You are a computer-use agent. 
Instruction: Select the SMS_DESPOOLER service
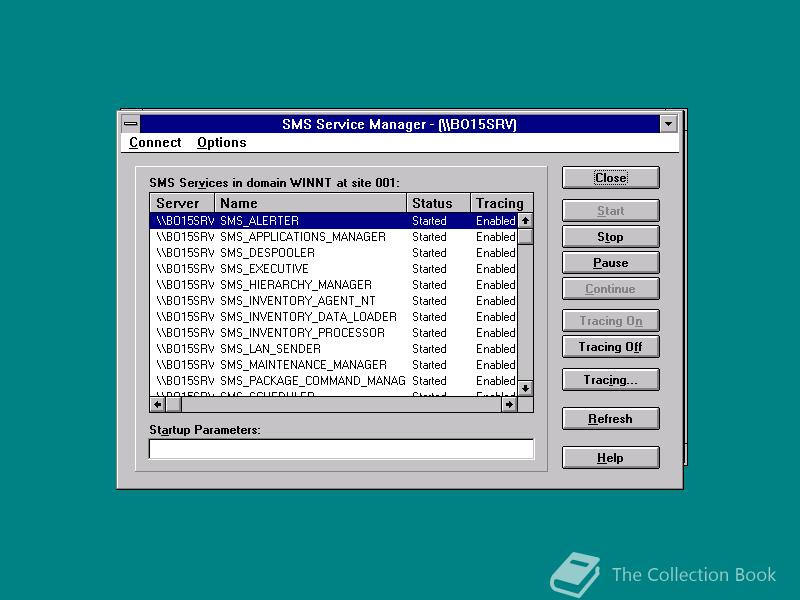pyautogui.click(x=334, y=253)
